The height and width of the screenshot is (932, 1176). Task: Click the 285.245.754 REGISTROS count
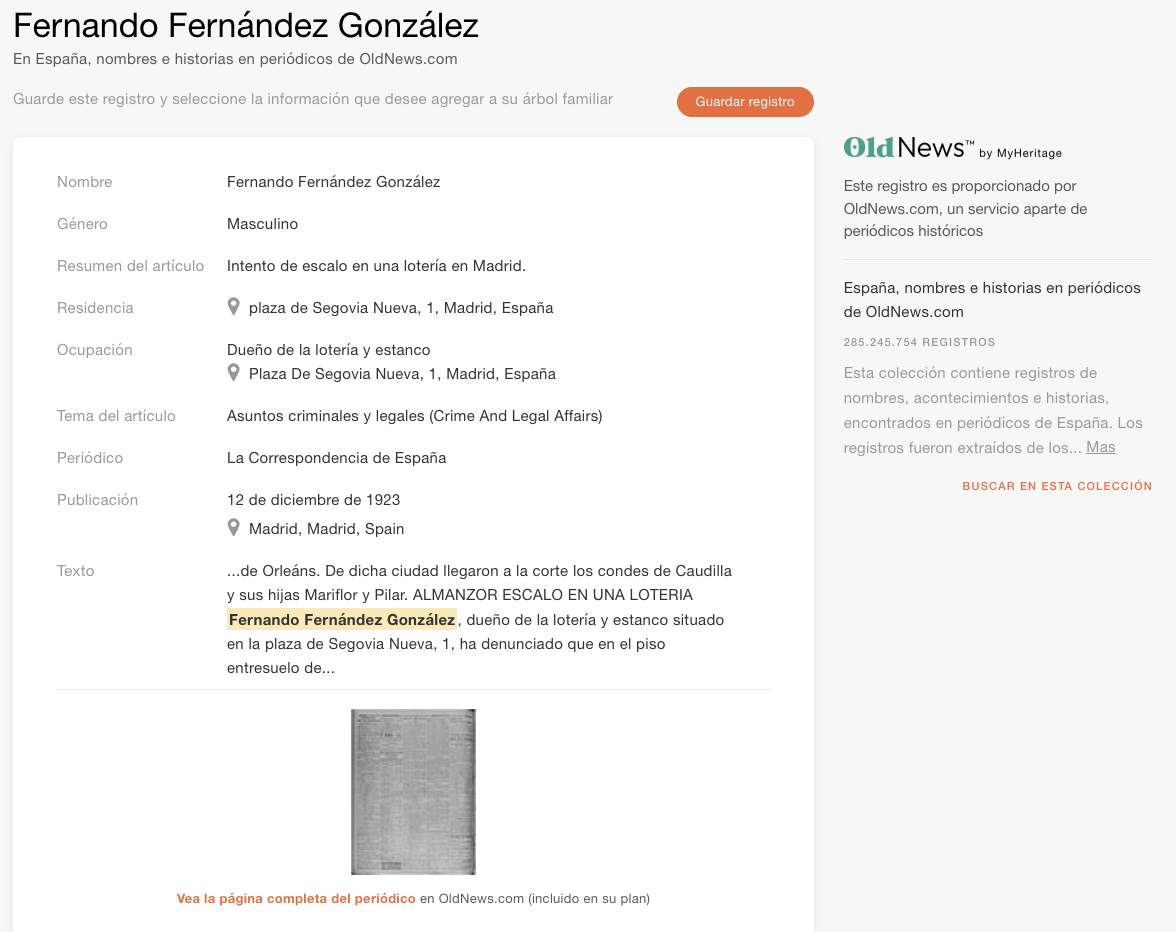(919, 342)
